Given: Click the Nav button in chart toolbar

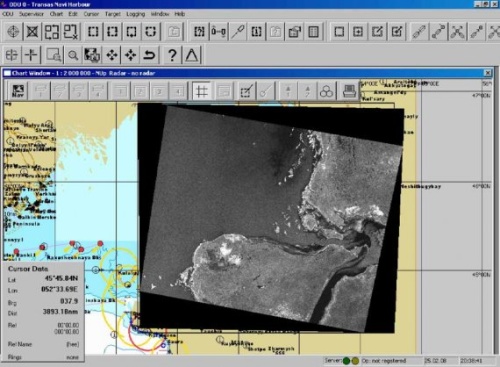Looking at the screenshot, I should [18, 91].
